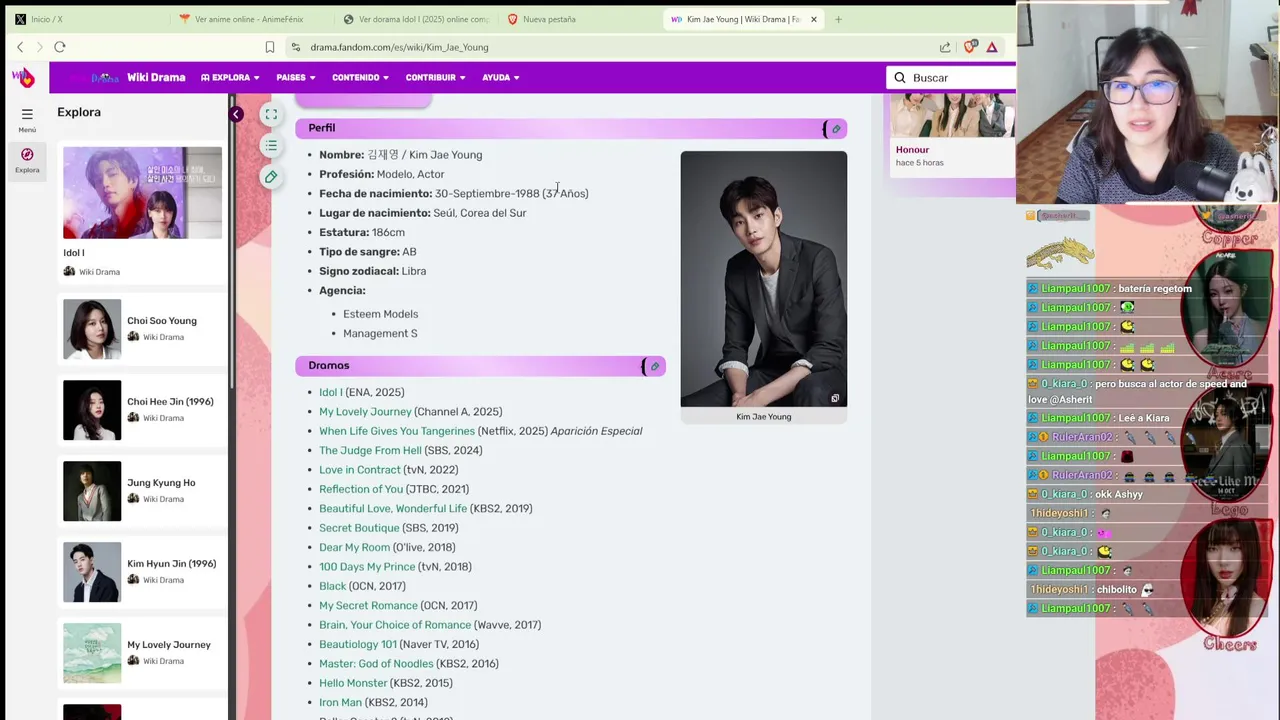Reload the page with the refresh icon

[60, 47]
